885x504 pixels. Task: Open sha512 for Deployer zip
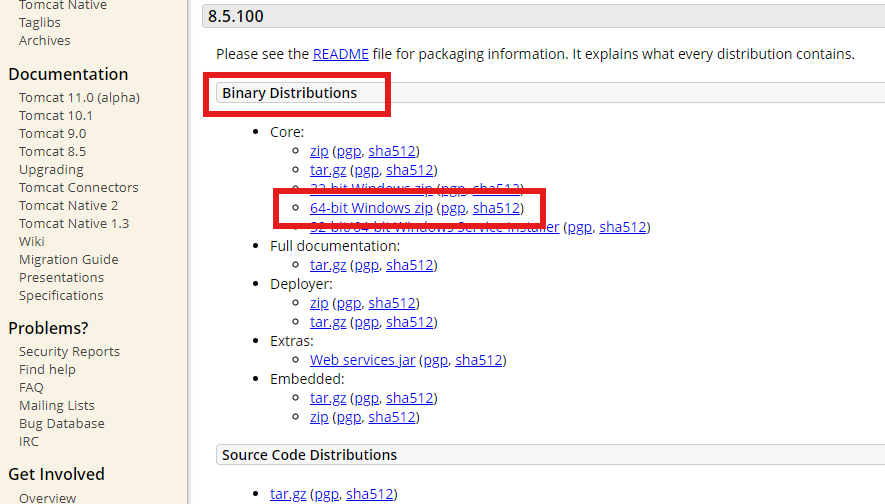click(x=392, y=303)
